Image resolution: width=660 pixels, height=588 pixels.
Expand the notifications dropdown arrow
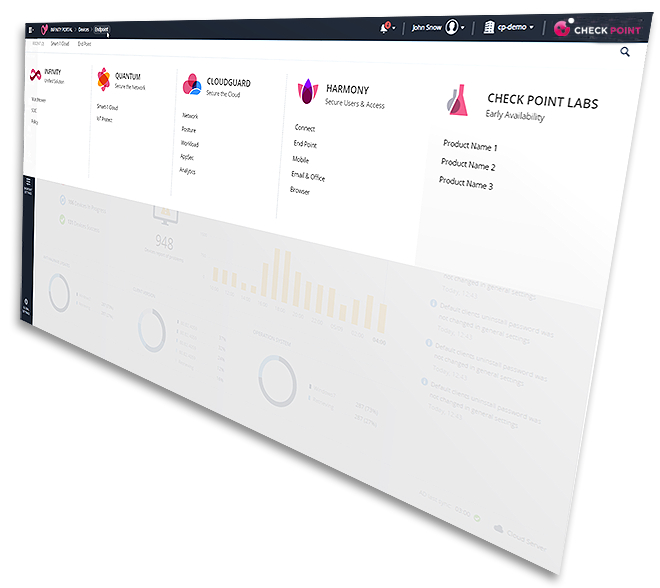click(394, 28)
